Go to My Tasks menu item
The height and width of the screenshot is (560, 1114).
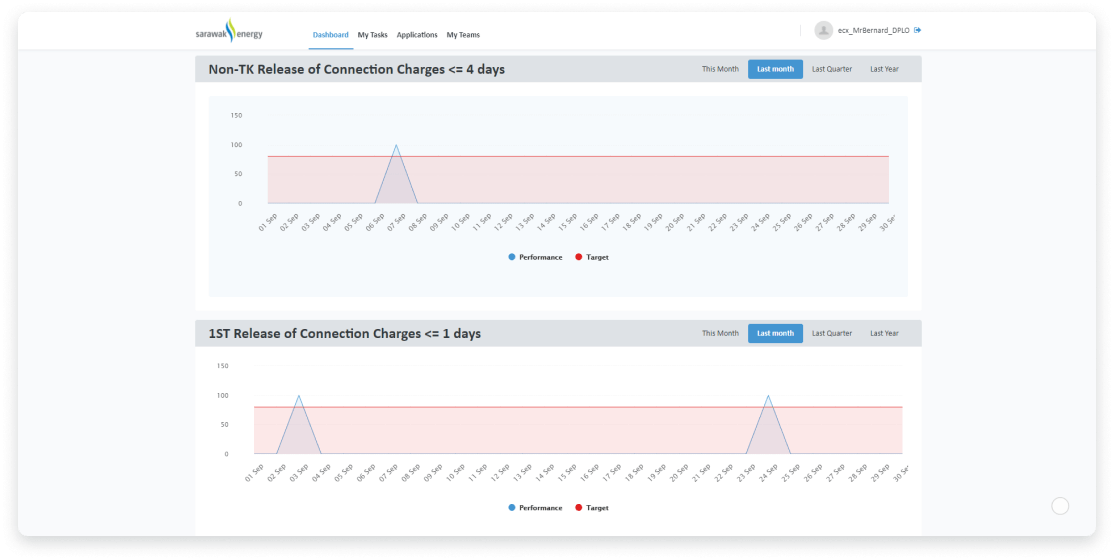pyautogui.click(x=372, y=35)
